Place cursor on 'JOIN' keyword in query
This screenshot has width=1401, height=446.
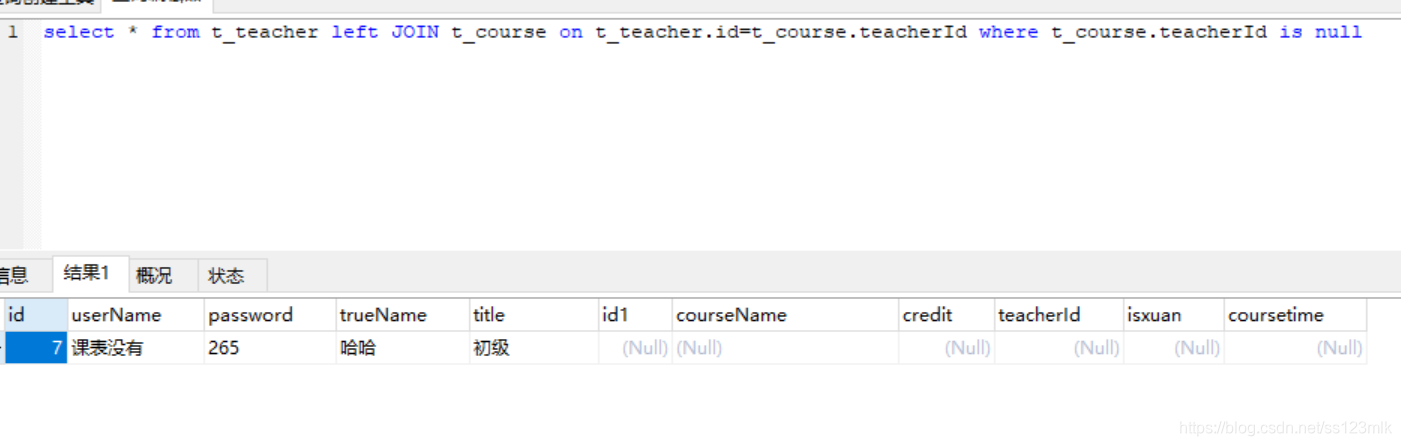click(415, 32)
